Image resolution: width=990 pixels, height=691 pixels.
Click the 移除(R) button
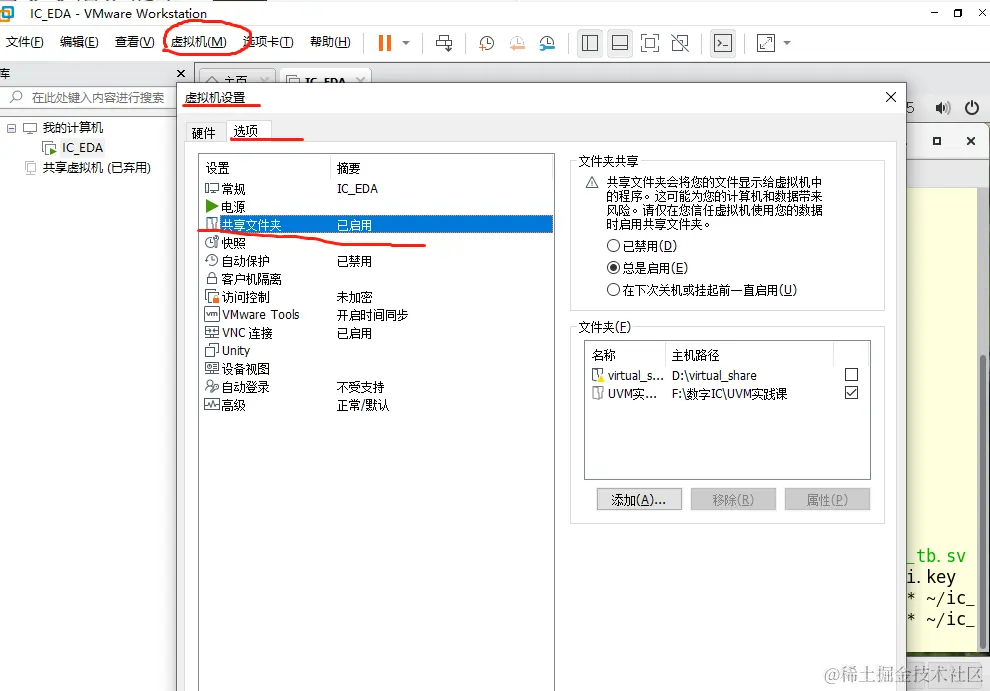click(733, 500)
